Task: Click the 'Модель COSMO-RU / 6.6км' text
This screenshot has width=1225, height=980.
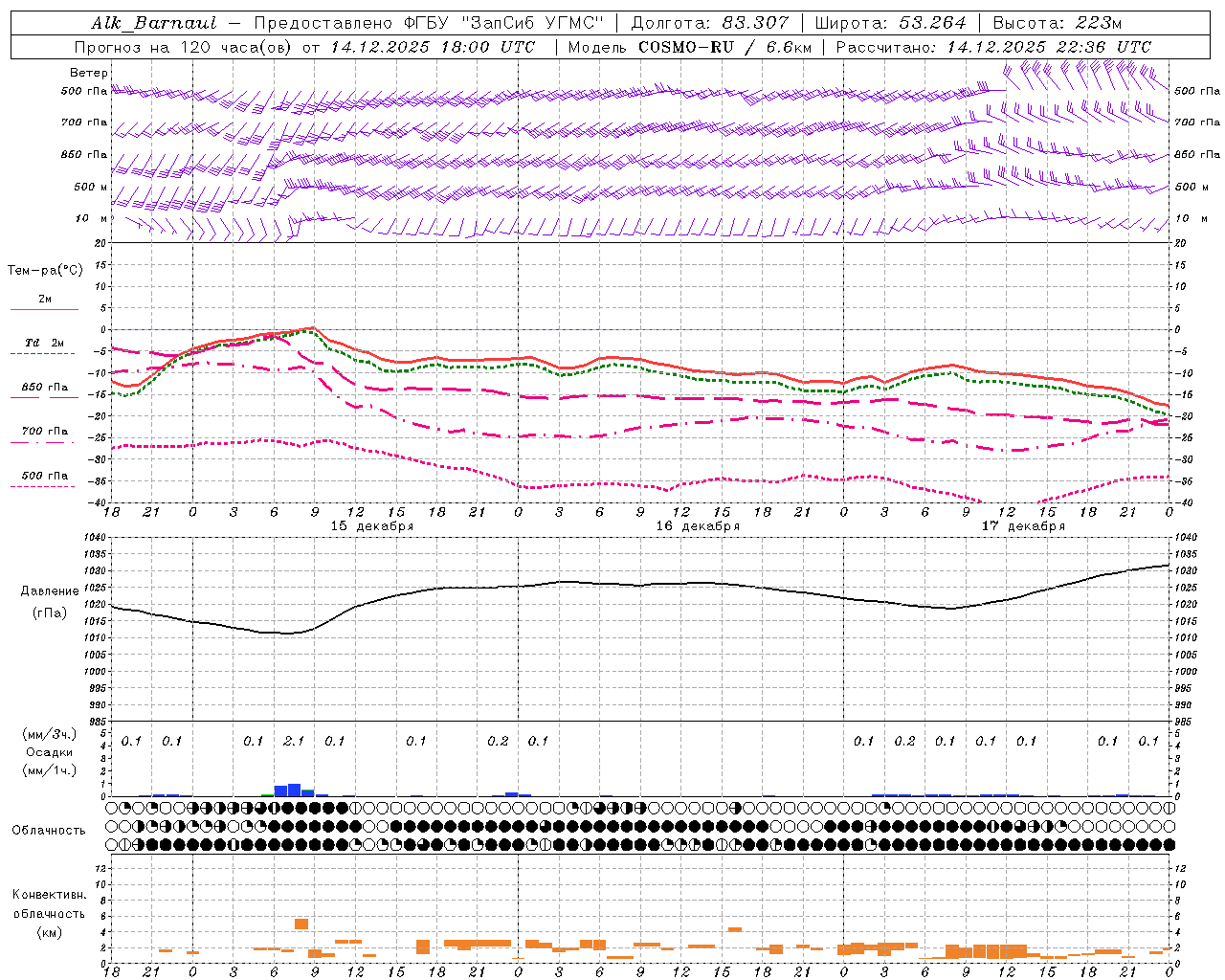Action: [689, 47]
